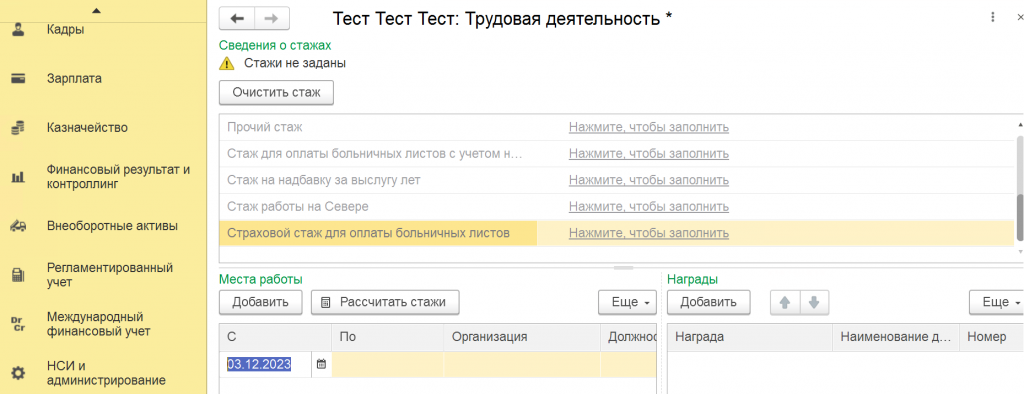The image size is (1024, 394).
Task: Click the С column header
Action: point(275,337)
